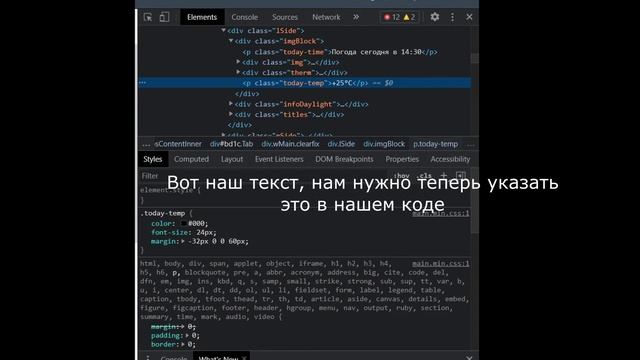Image resolution: width=640 pixels, height=360 pixels.
Task: Click the div#bd1c.Tab breadcrumb
Action: click(x=231, y=144)
